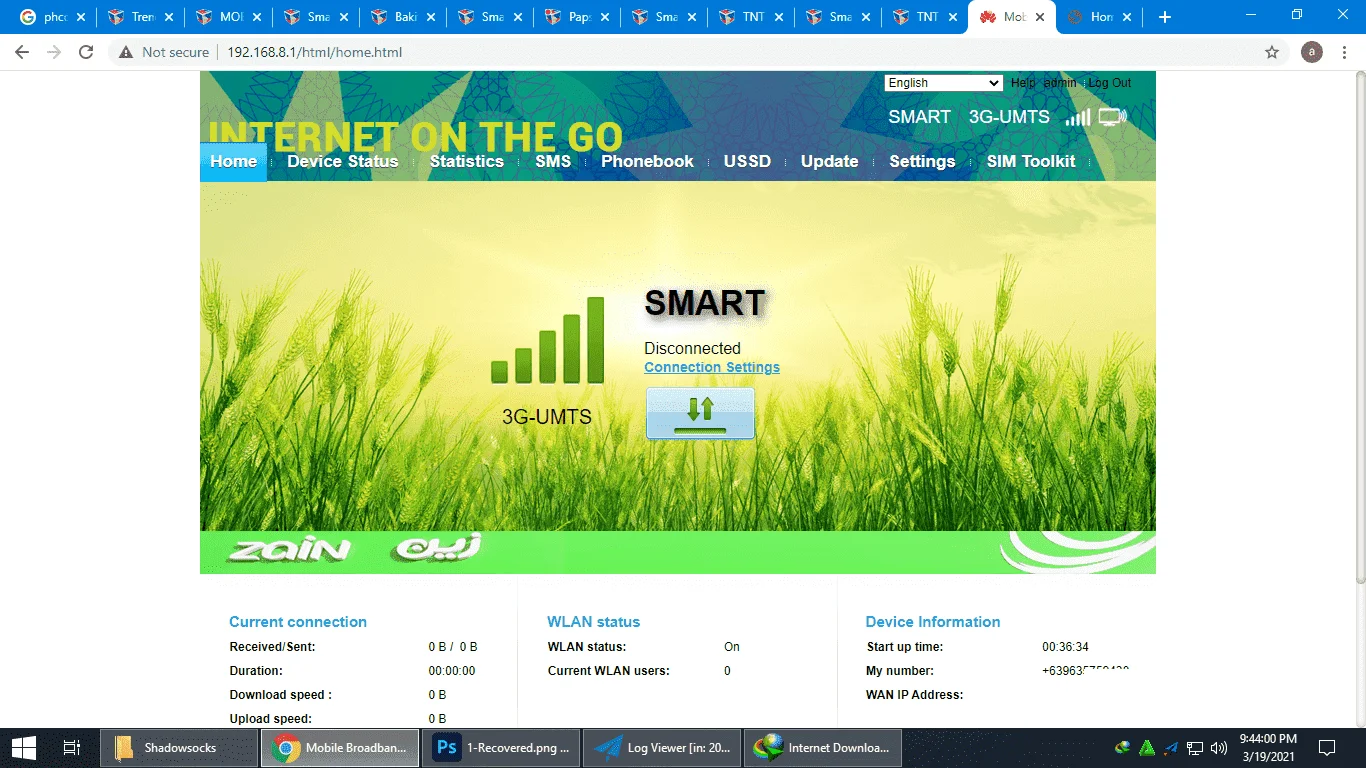The height and width of the screenshot is (768, 1366).
Task: Open the Settings page
Action: (922, 161)
